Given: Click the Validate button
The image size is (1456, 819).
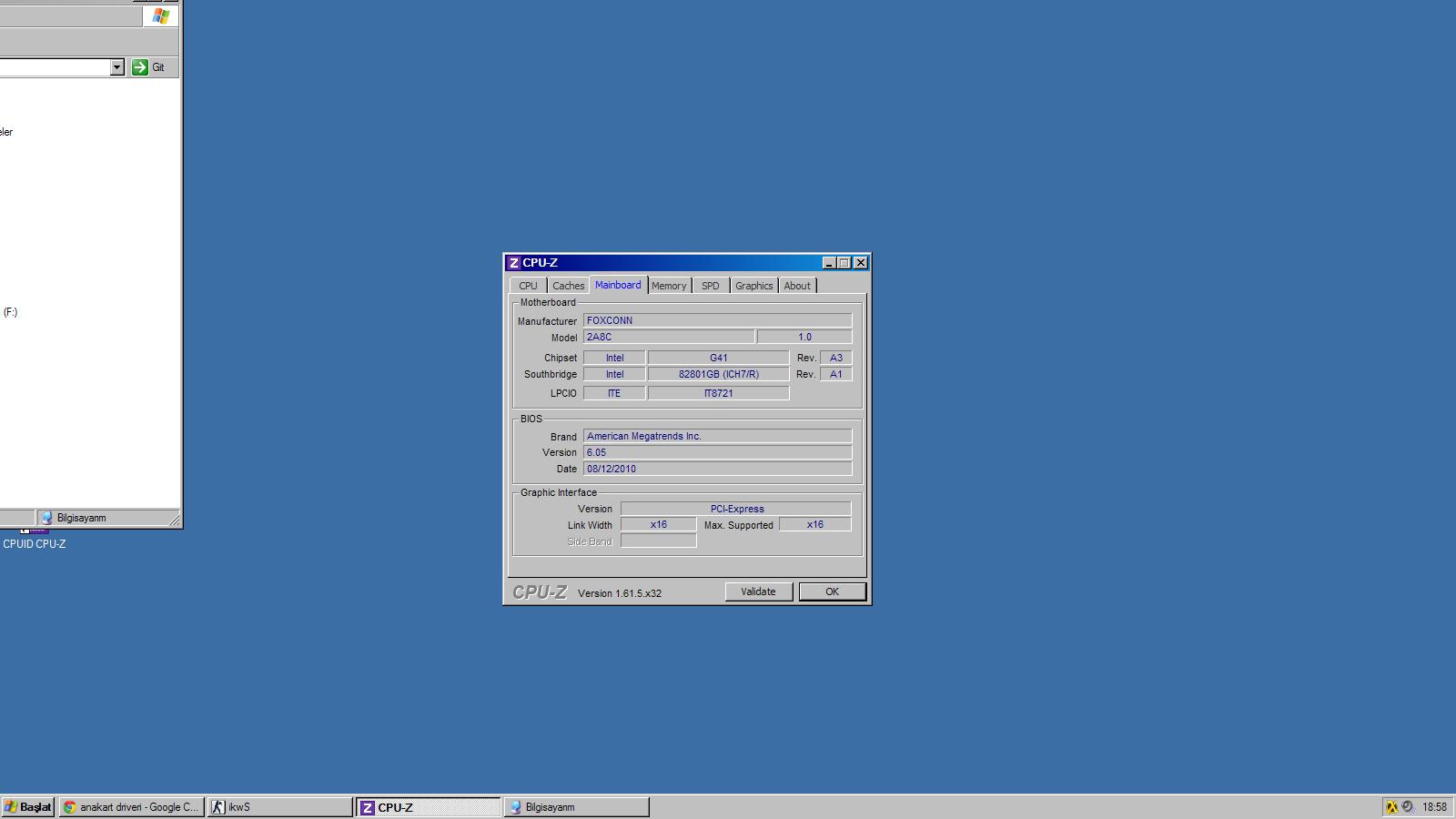Looking at the screenshot, I should (758, 591).
